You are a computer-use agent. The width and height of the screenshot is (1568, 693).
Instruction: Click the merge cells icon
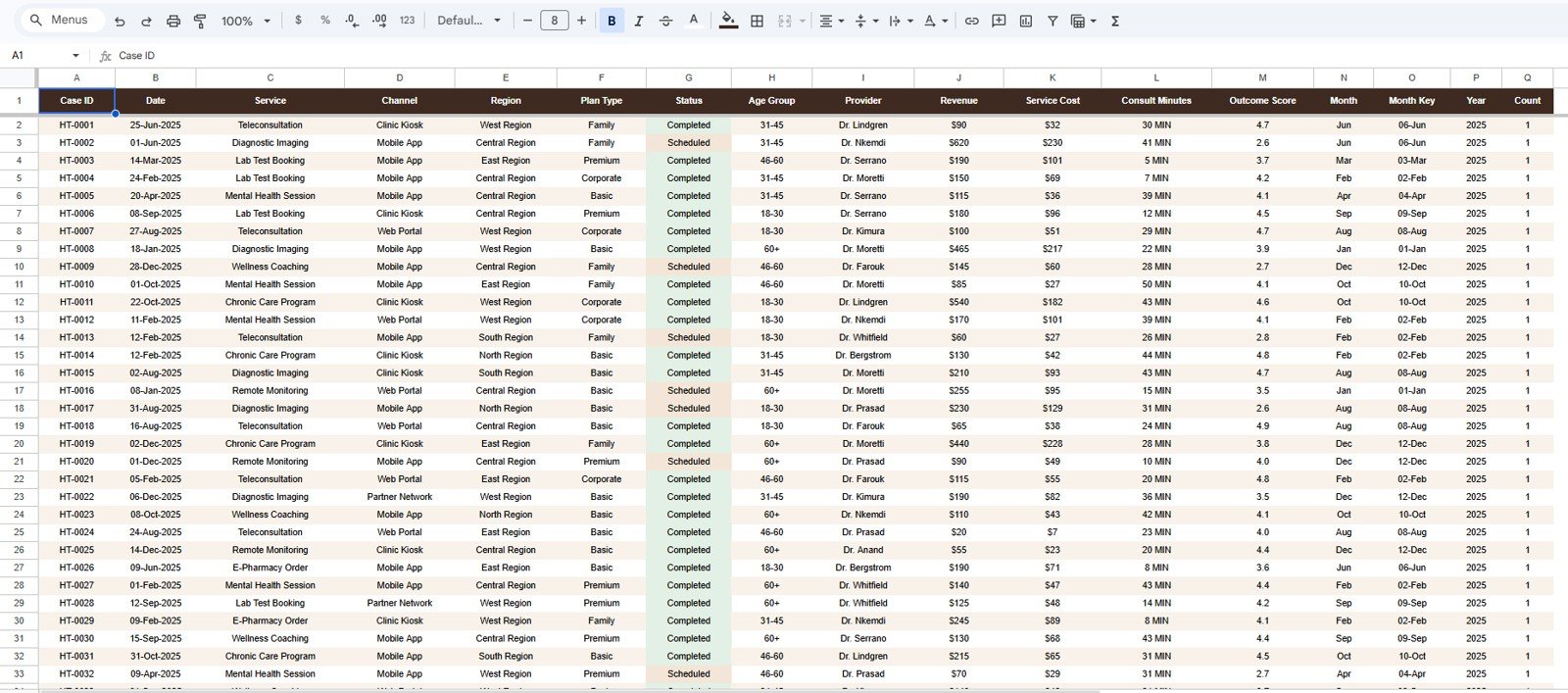[x=785, y=21]
